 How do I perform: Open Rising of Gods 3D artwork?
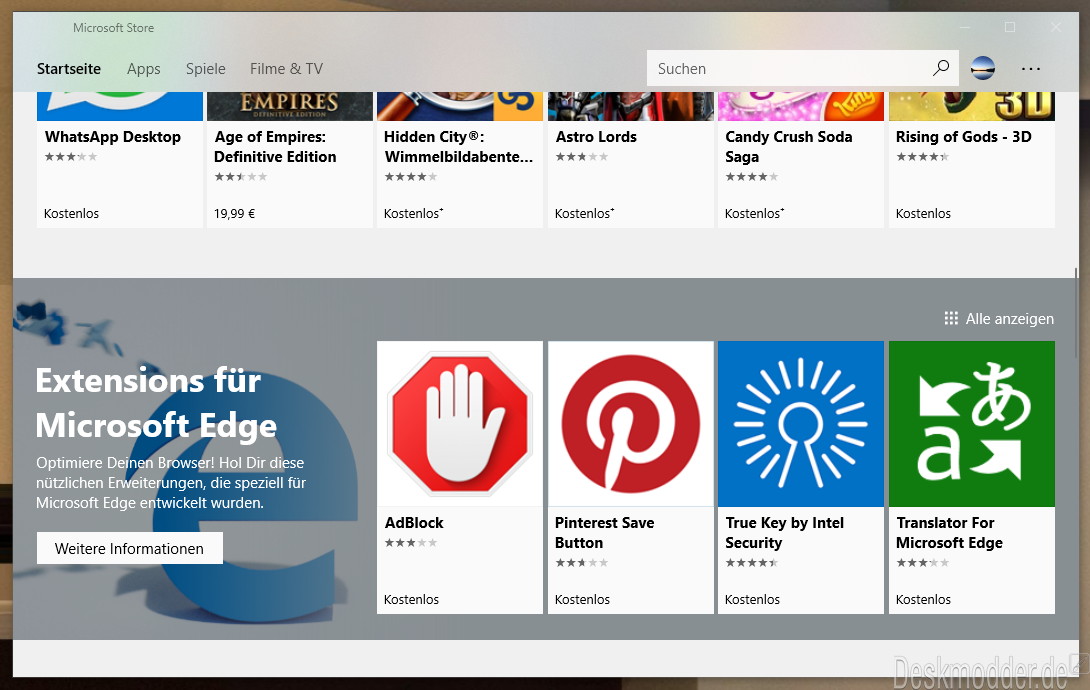pos(972,106)
